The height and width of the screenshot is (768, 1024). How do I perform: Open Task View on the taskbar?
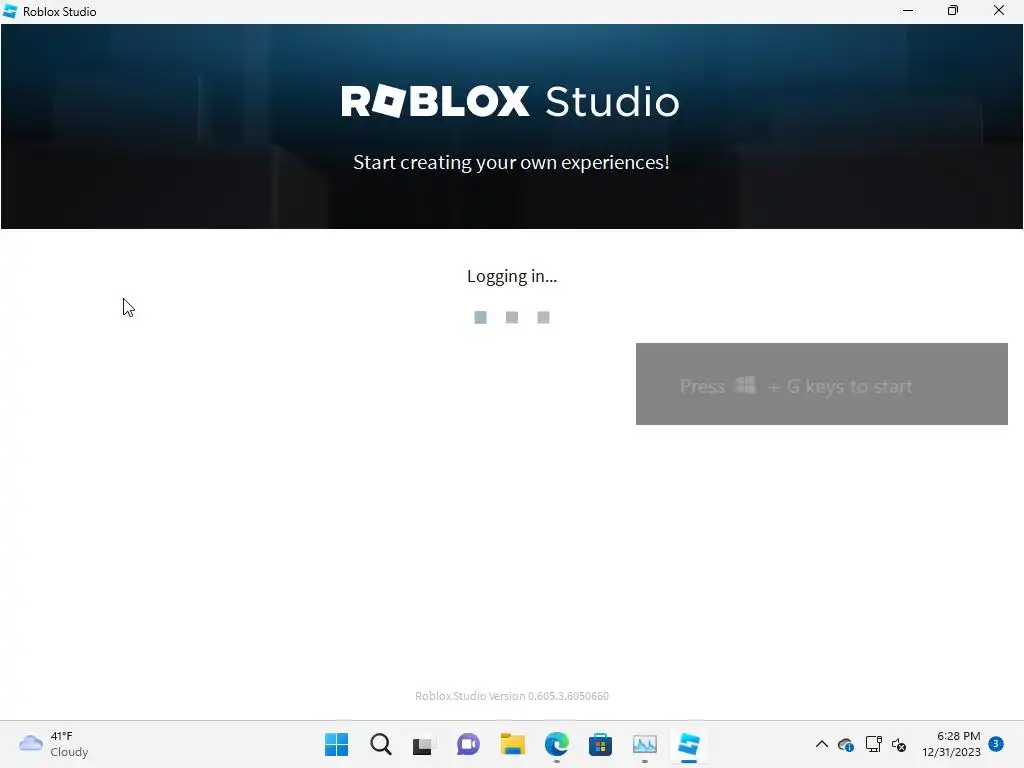(424, 745)
